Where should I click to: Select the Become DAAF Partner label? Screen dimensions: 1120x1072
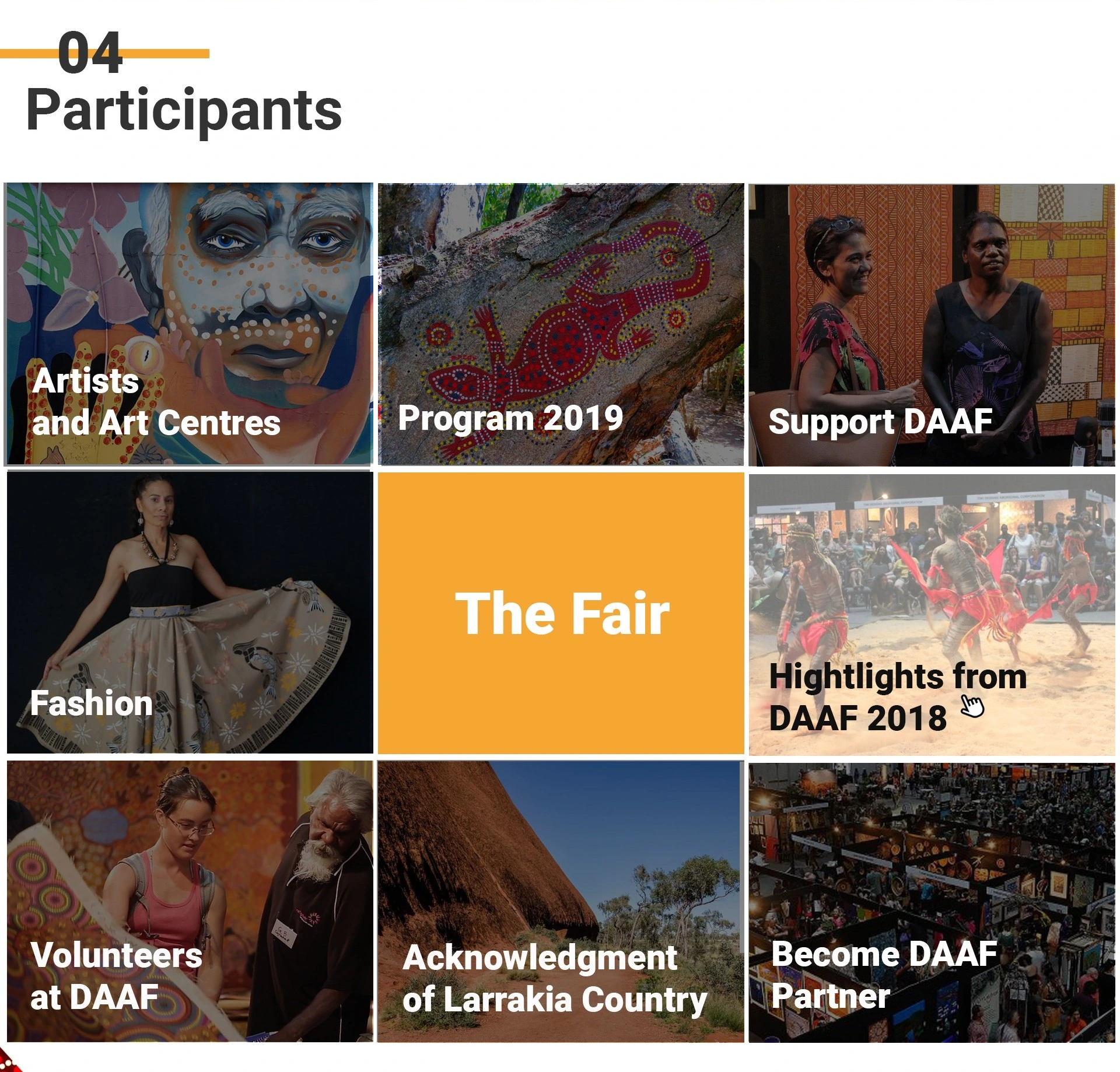(x=884, y=975)
